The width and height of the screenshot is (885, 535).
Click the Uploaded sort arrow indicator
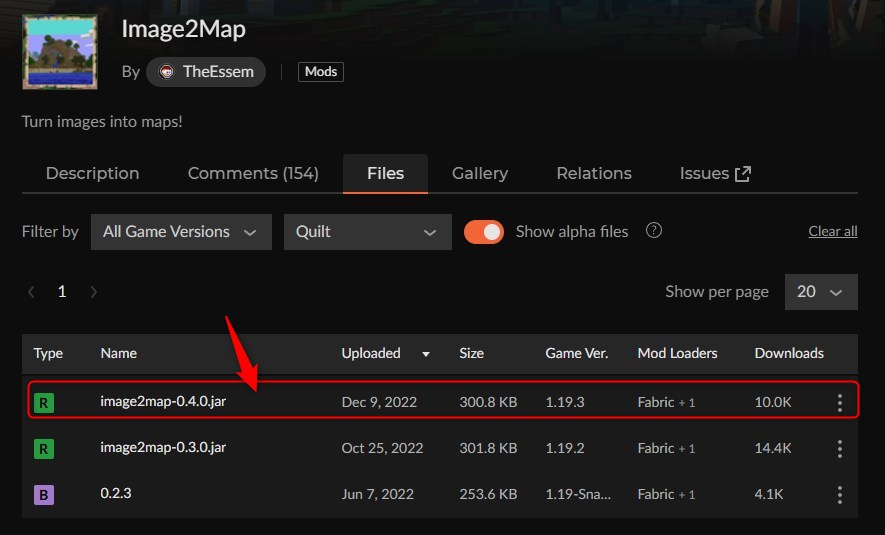click(x=426, y=354)
